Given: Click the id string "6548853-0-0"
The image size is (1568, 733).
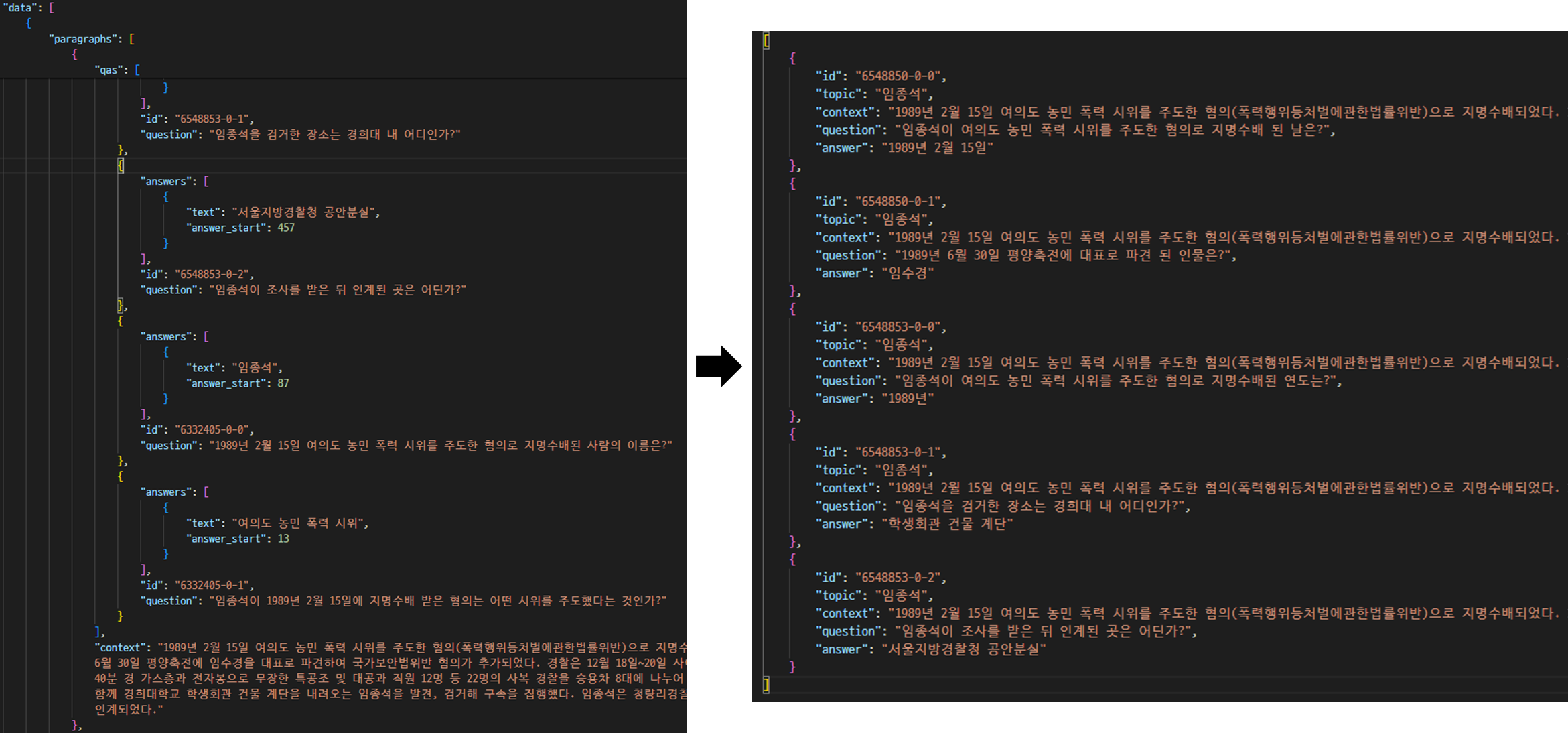Looking at the screenshot, I should click(x=899, y=327).
